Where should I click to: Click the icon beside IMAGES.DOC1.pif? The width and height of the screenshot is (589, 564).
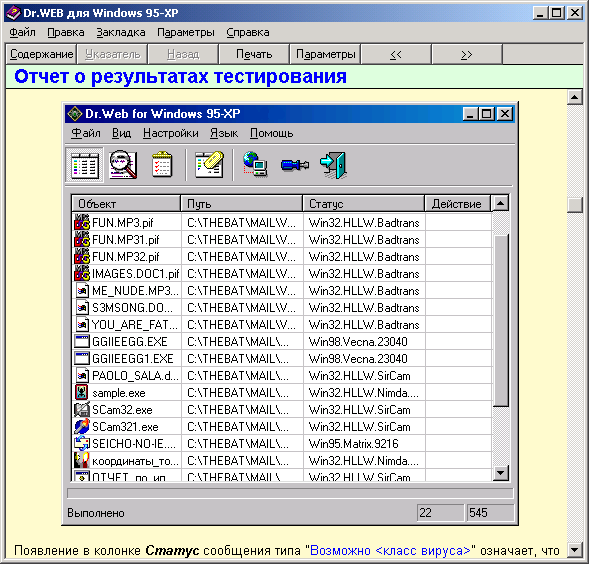pyautogui.click(x=82, y=273)
